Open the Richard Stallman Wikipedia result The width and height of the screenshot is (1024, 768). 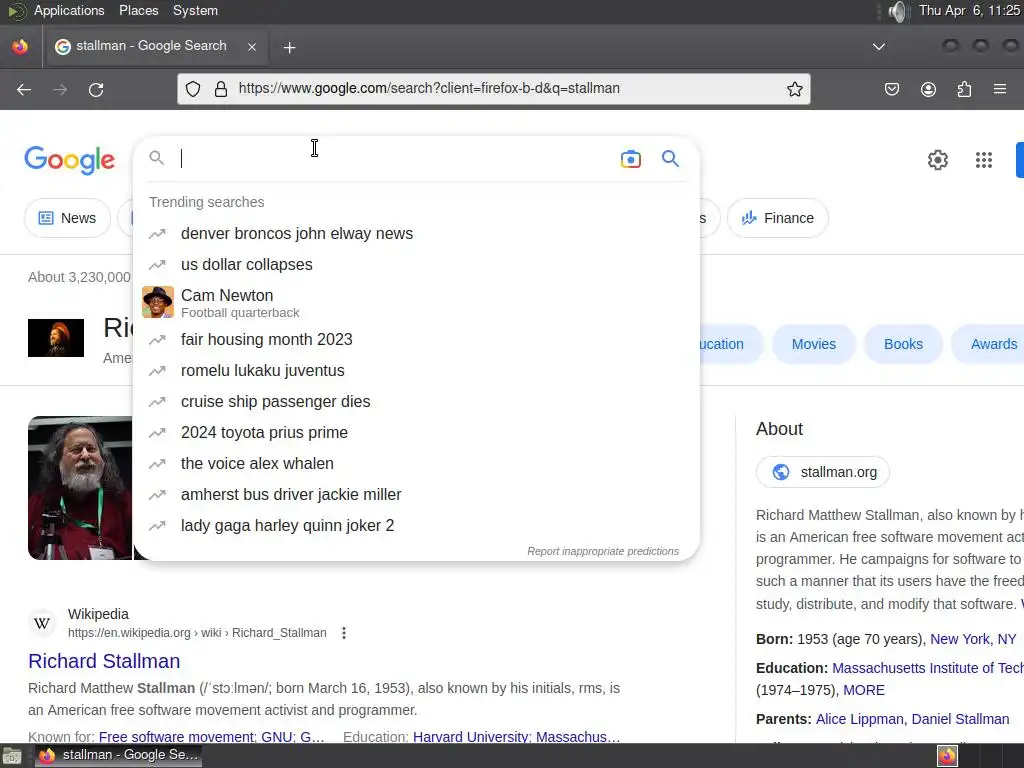pyautogui.click(x=104, y=661)
